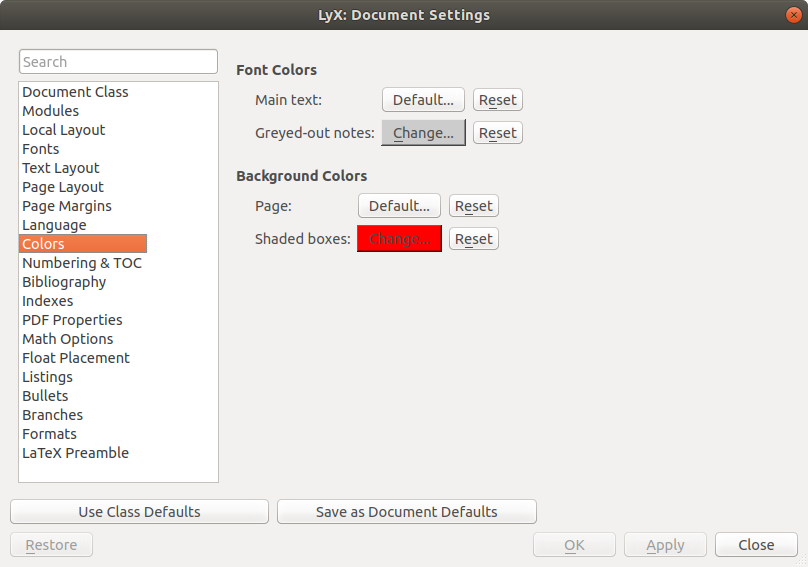Viewport: 808px width, 567px height.
Task: Open PDF Properties settings
Action: click(72, 320)
